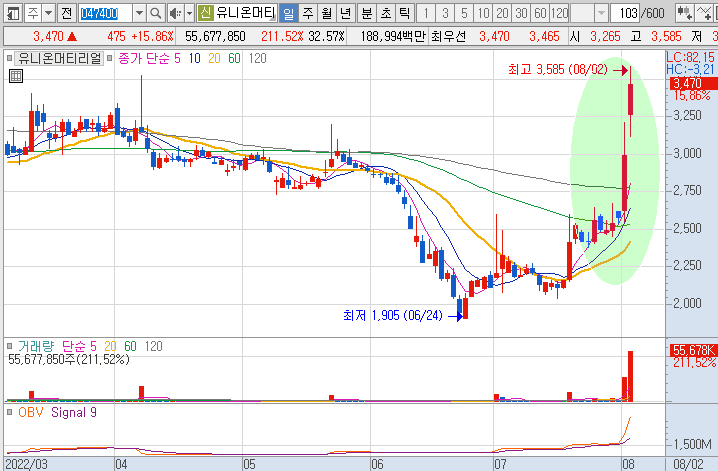Click the Signal 9 label

coord(74,412)
